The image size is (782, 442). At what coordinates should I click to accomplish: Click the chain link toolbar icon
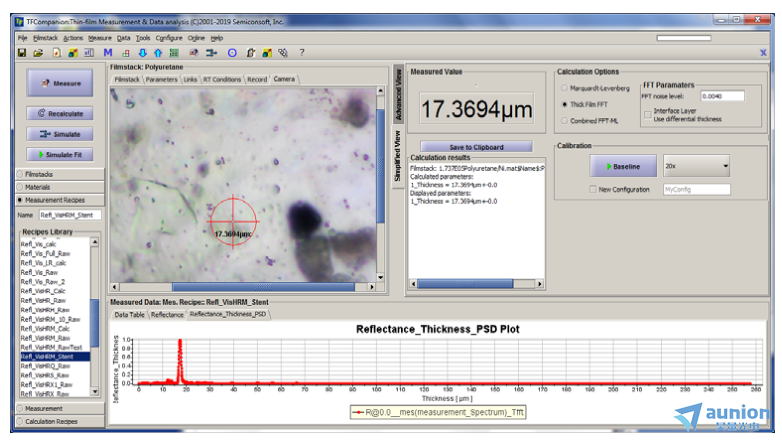pyautogui.click(x=283, y=52)
